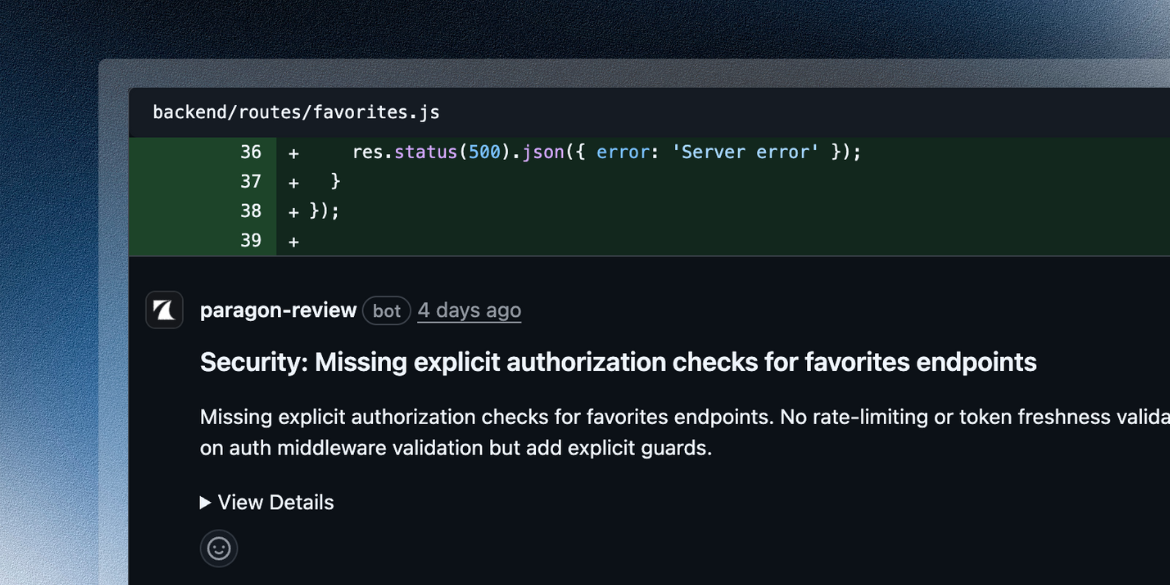
Task: Click the plus marker beside line 36
Action: coord(292,151)
